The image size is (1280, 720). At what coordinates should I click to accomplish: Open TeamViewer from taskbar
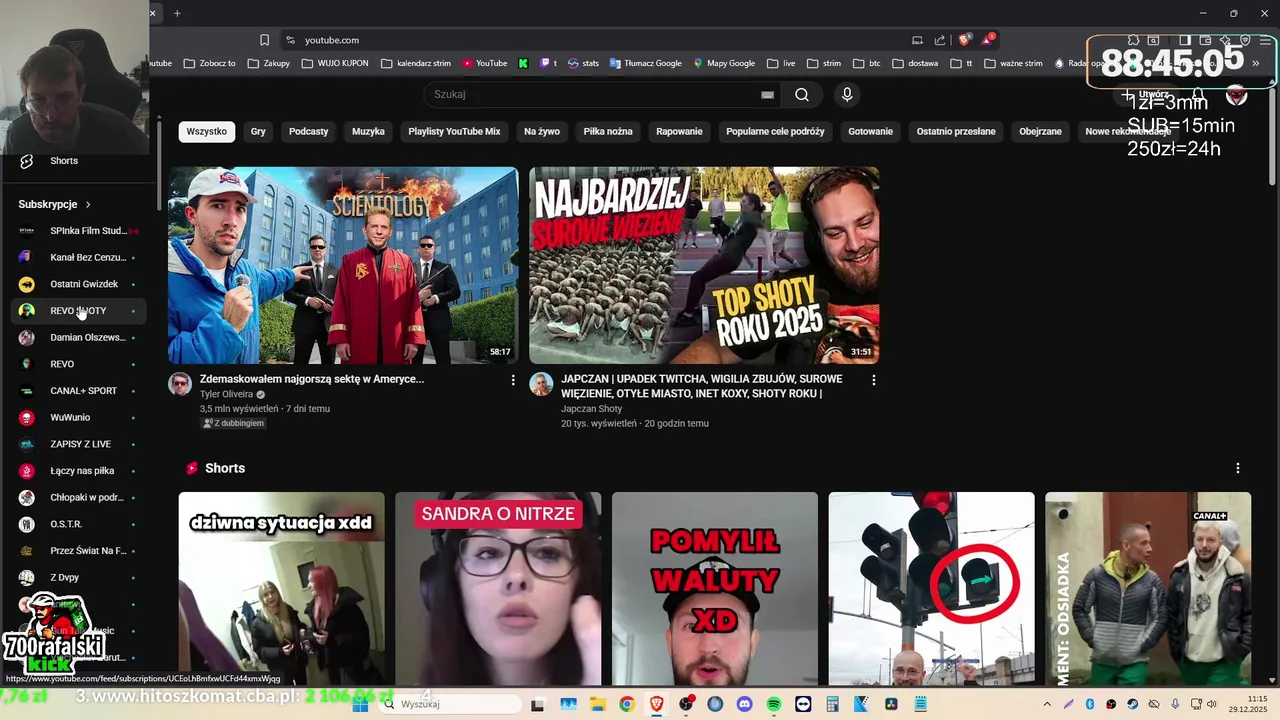point(803,704)
